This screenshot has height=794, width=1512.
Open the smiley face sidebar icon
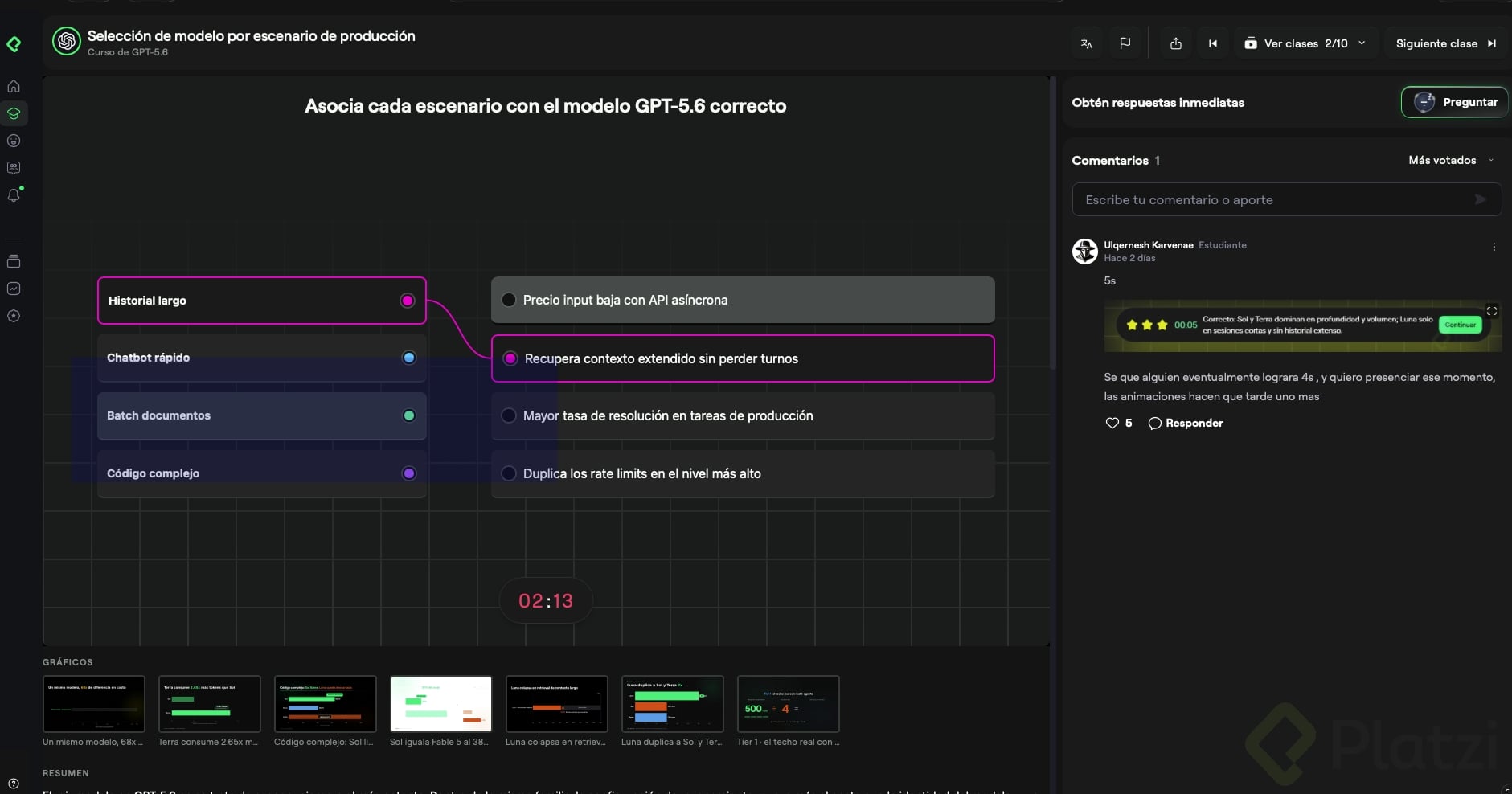(14, 141)
